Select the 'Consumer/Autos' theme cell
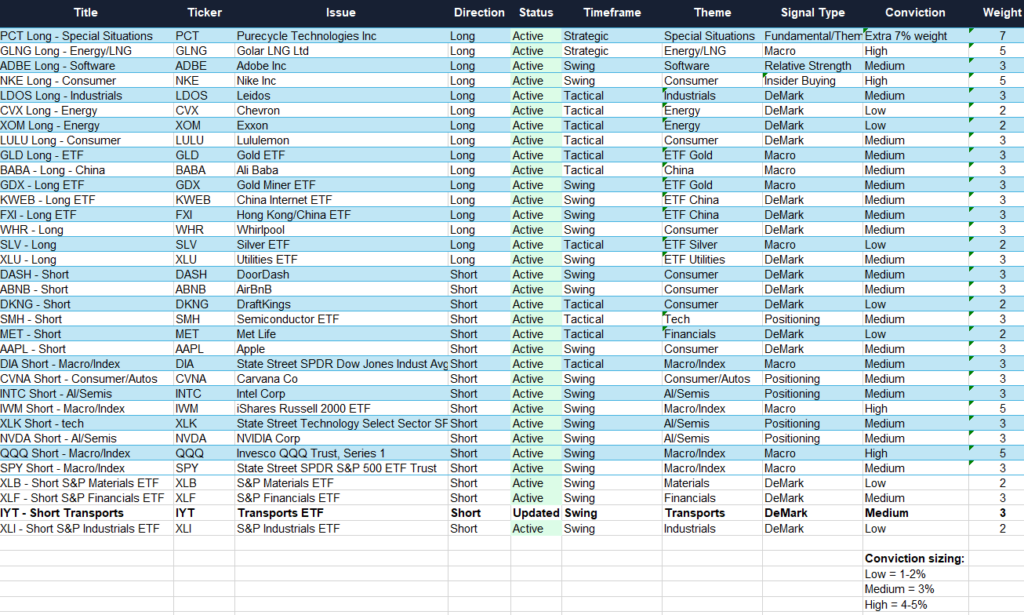1024x615 pixels. coord(712,379)
